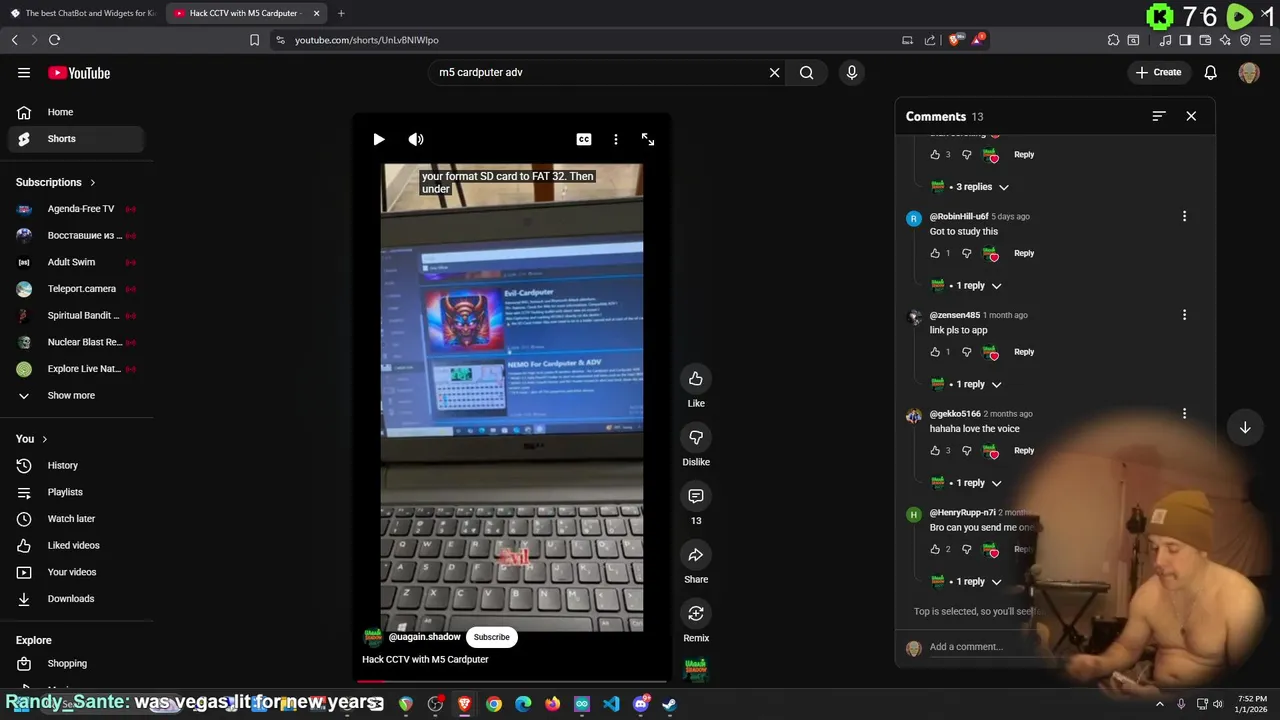Enter fullscreen for the Short
The width and height of the screenshot is (1280, 720).
(x=648, y=139)
